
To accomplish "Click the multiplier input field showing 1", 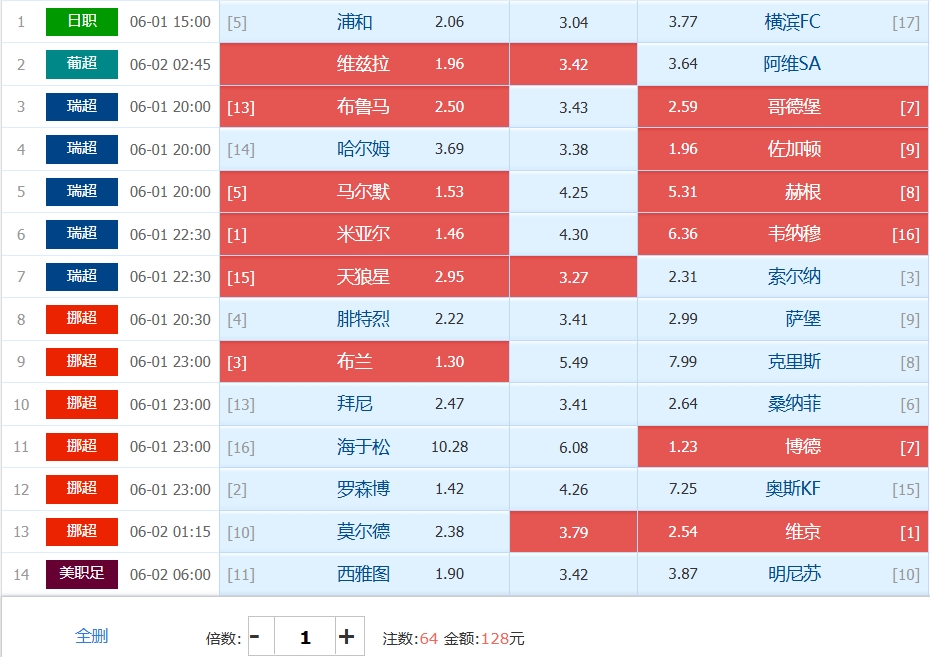I will [x=305, y=637].
